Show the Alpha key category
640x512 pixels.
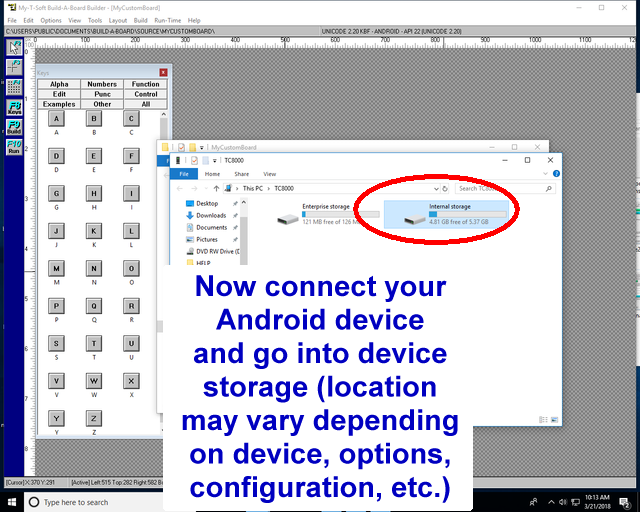[x=59, y=85]
